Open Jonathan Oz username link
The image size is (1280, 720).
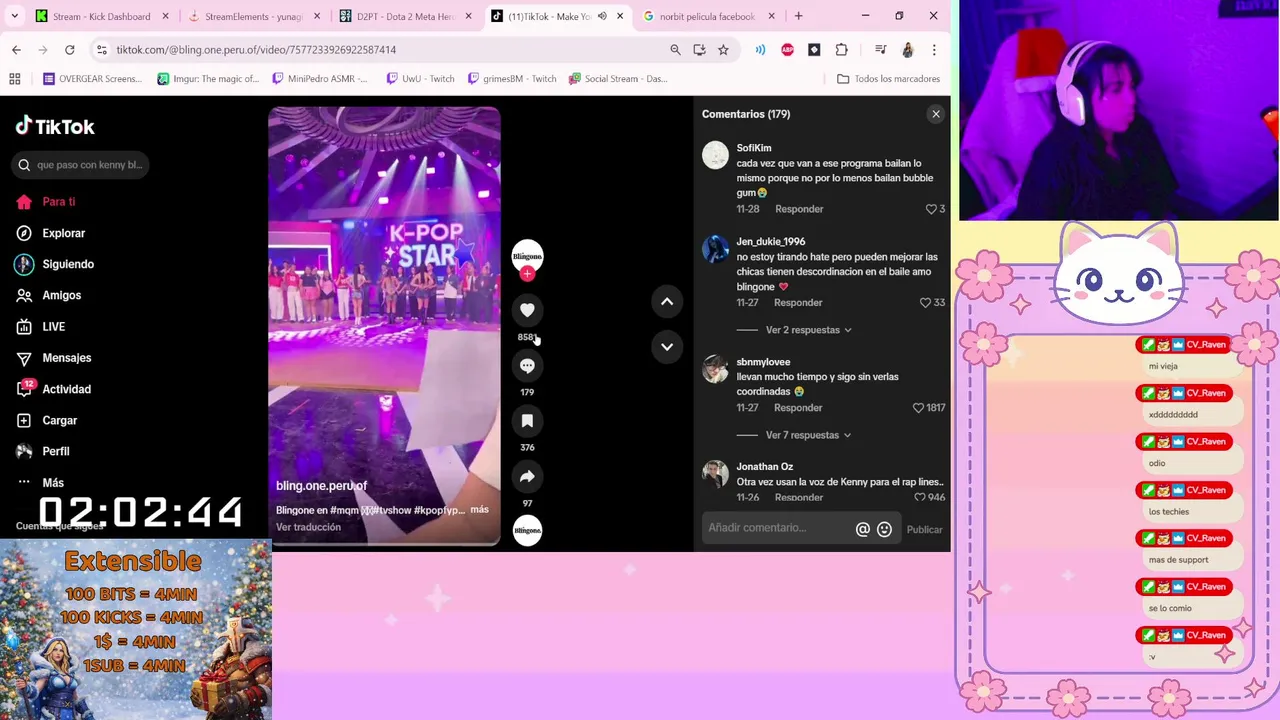point(765,467)
